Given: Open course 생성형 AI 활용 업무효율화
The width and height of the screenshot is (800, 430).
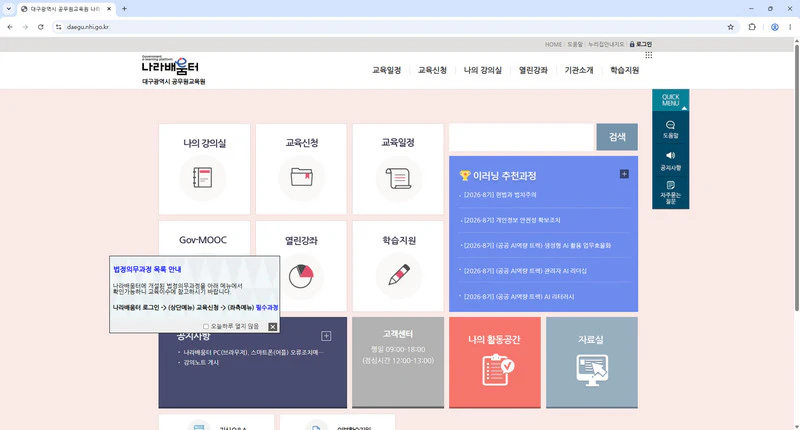Looking at the screenshot, I should pyautogui.click(x=537, y=246).
